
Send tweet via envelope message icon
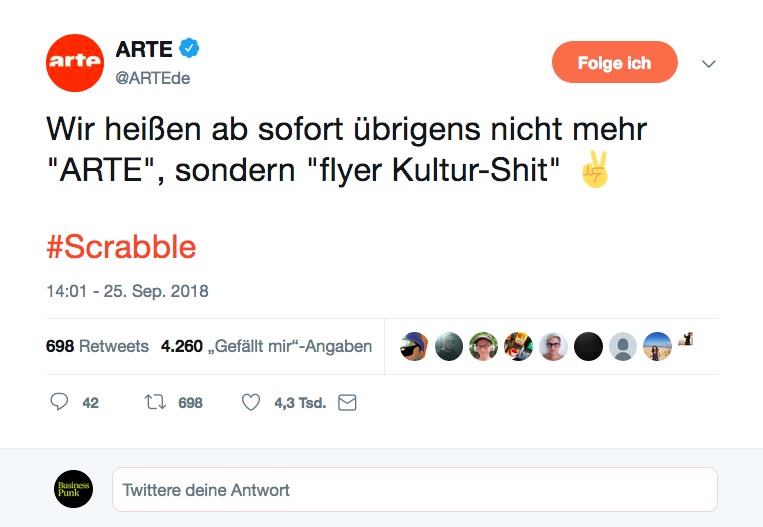[x=347, y=402]
